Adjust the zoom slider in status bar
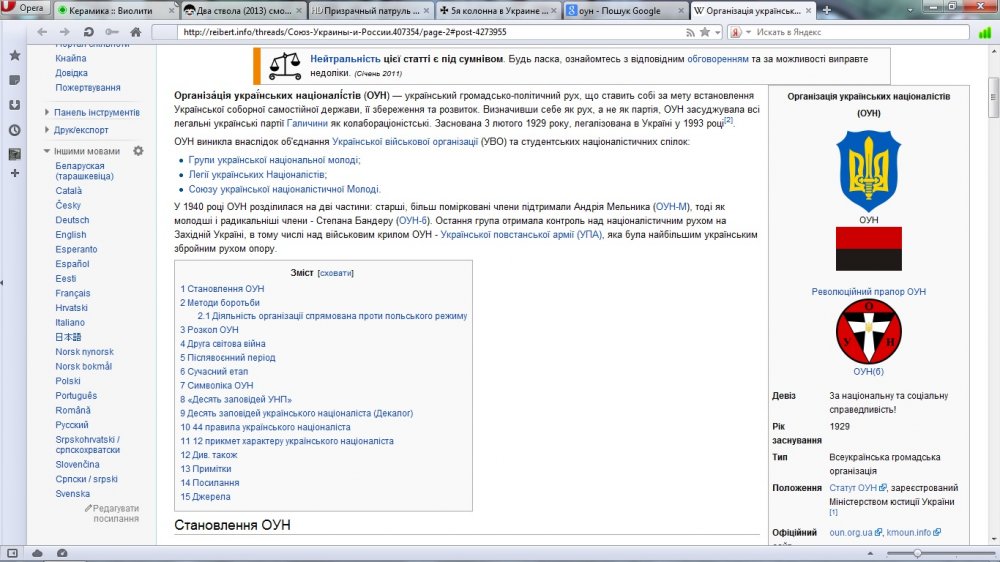Viewport: 1000px width, 562px height. click(941, 553)
